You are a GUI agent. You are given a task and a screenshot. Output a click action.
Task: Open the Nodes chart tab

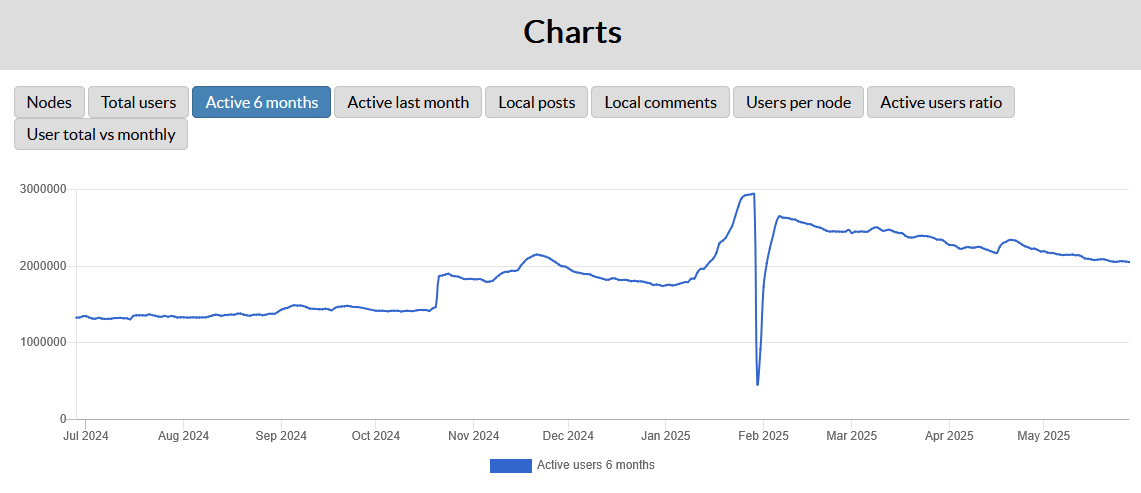[x=49, y=102]
